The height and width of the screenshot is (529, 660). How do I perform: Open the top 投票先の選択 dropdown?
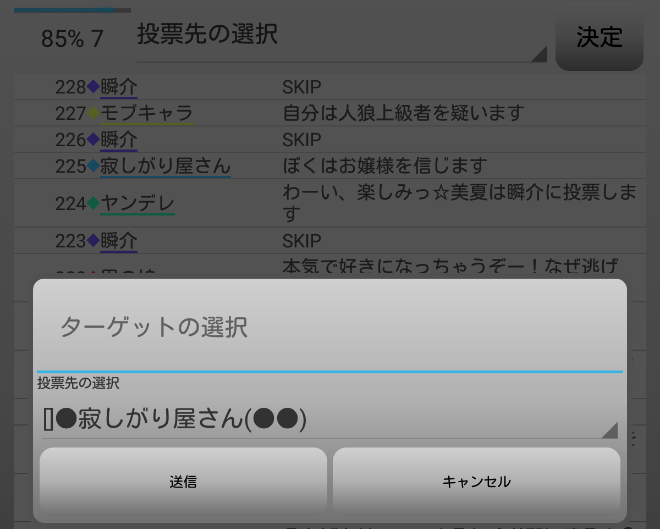point(340,36)
